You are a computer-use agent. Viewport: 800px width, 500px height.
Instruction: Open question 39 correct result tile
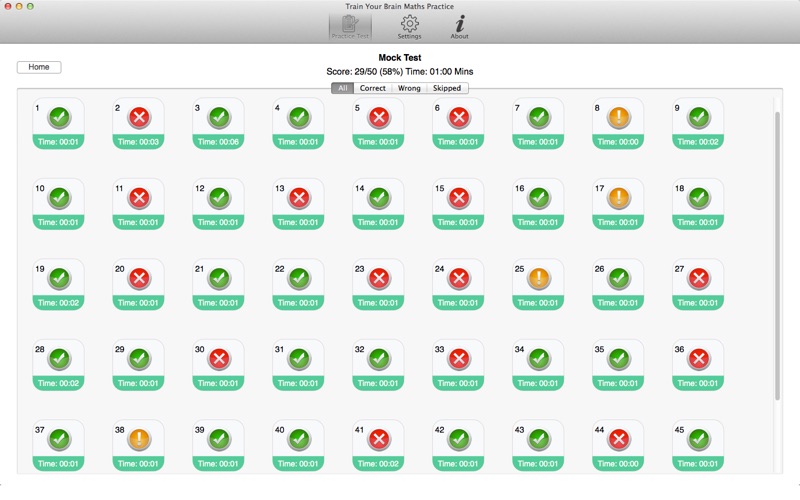(x=218, y=445)
